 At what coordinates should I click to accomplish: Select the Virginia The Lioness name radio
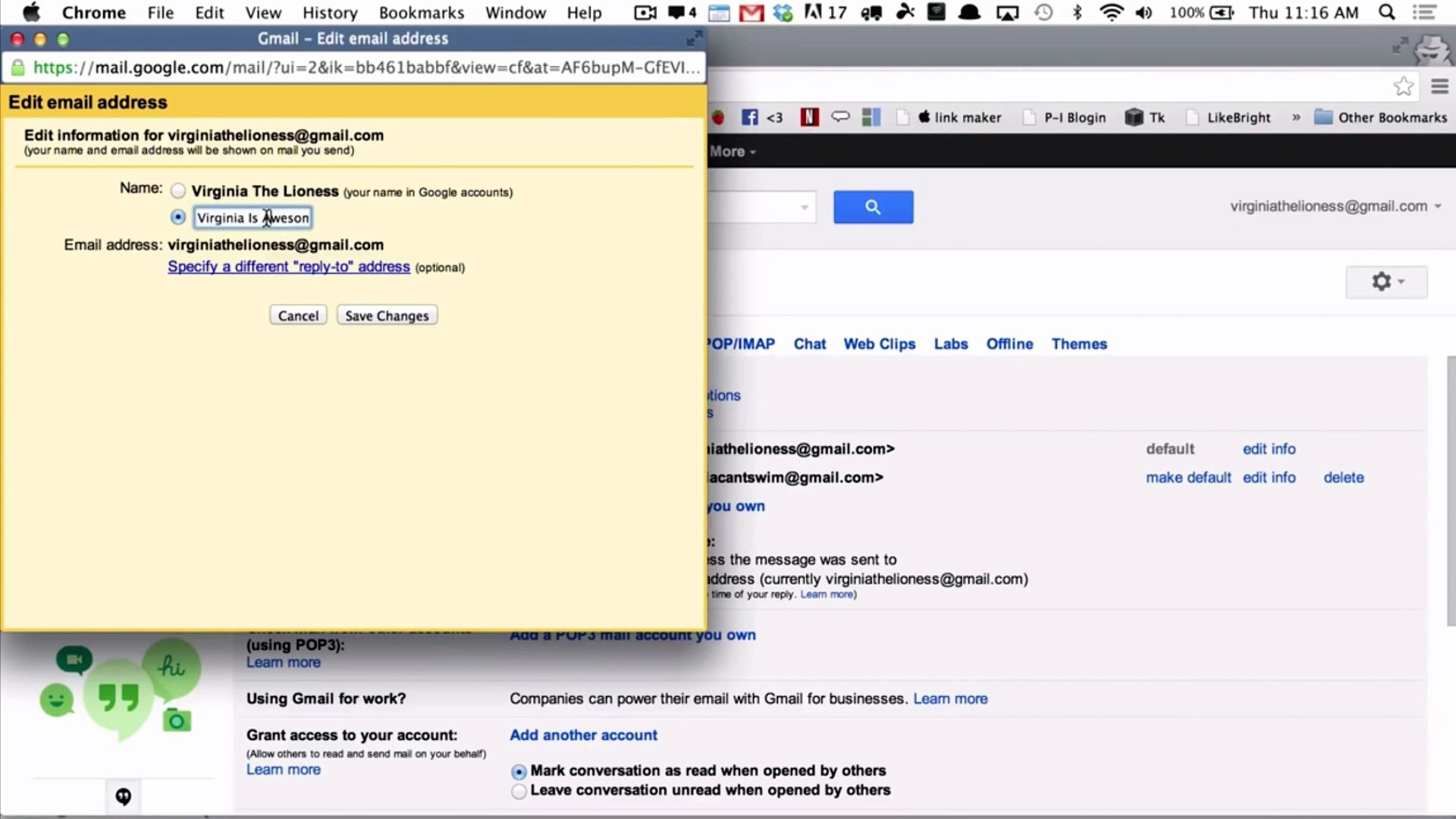point(178,191)
